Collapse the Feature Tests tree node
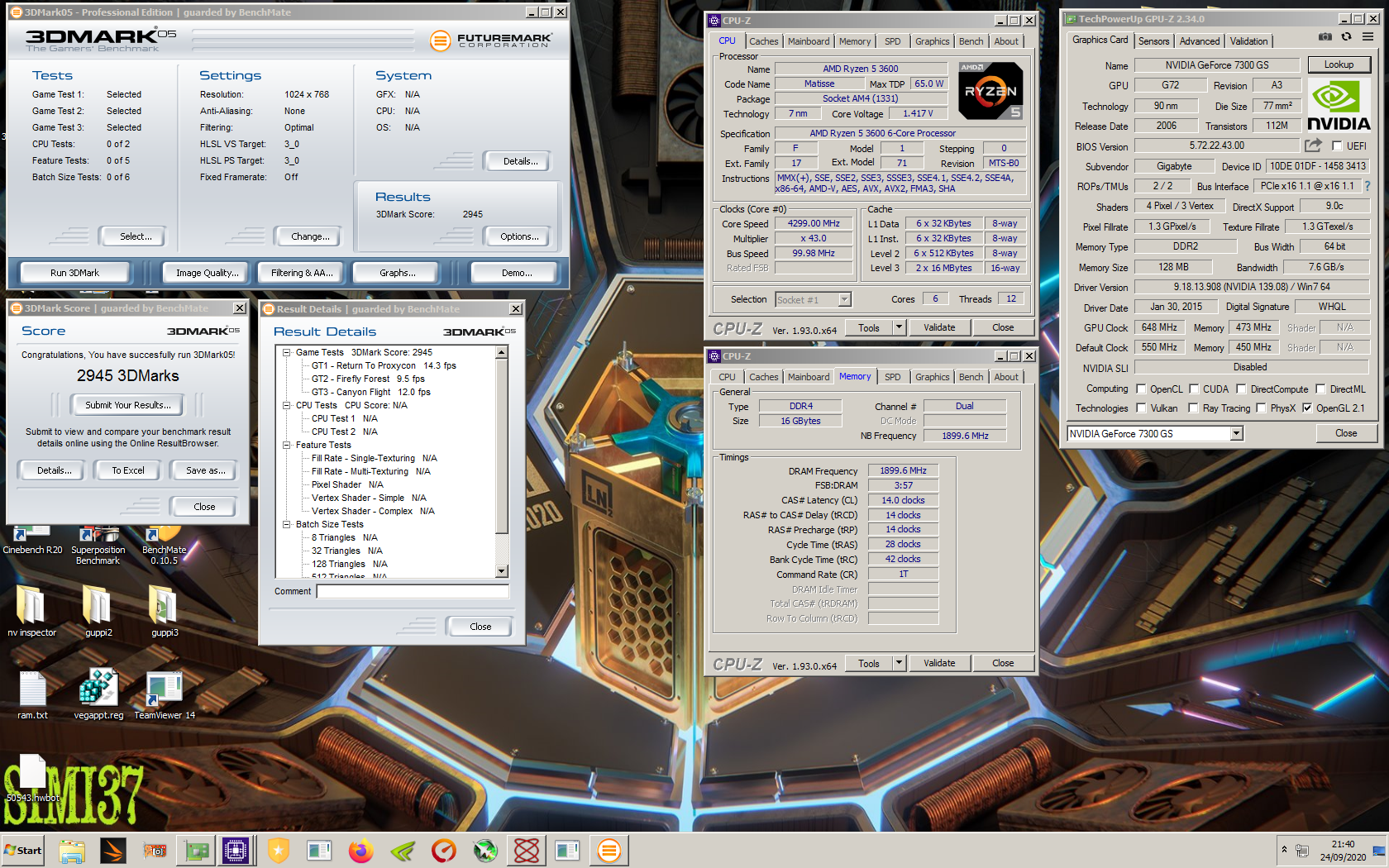This screenshot has width=1389, height=868. coord(287,445)
